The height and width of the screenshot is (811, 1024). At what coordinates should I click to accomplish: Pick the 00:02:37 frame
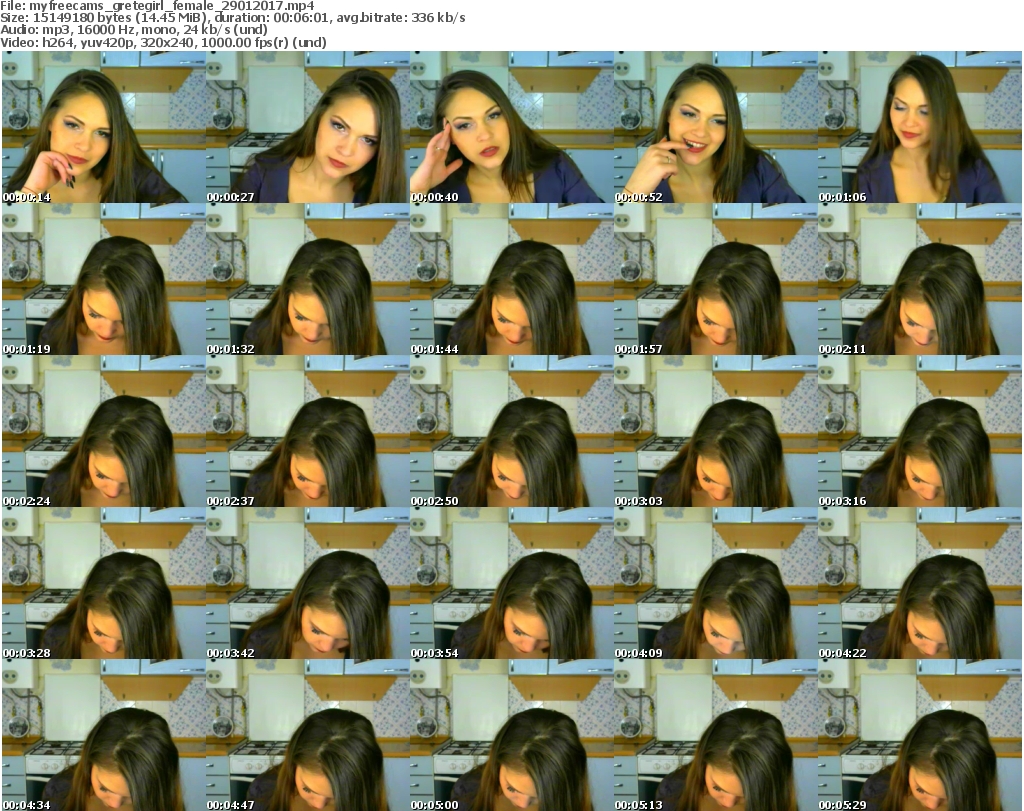coord(308,431)
